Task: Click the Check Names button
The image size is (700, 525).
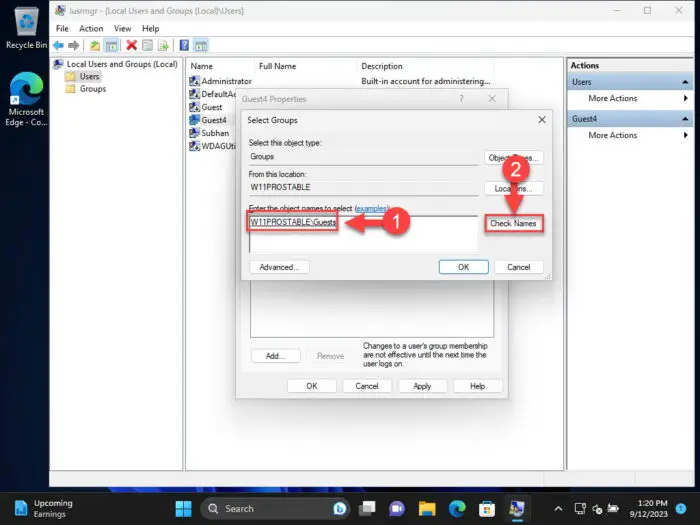Action: click(513, 223)
